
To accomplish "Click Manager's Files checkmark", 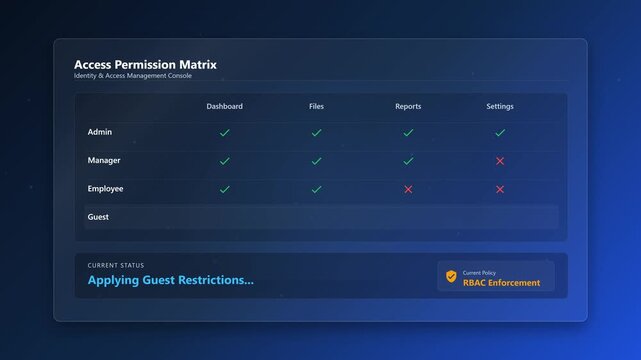I will click(316, 161).
